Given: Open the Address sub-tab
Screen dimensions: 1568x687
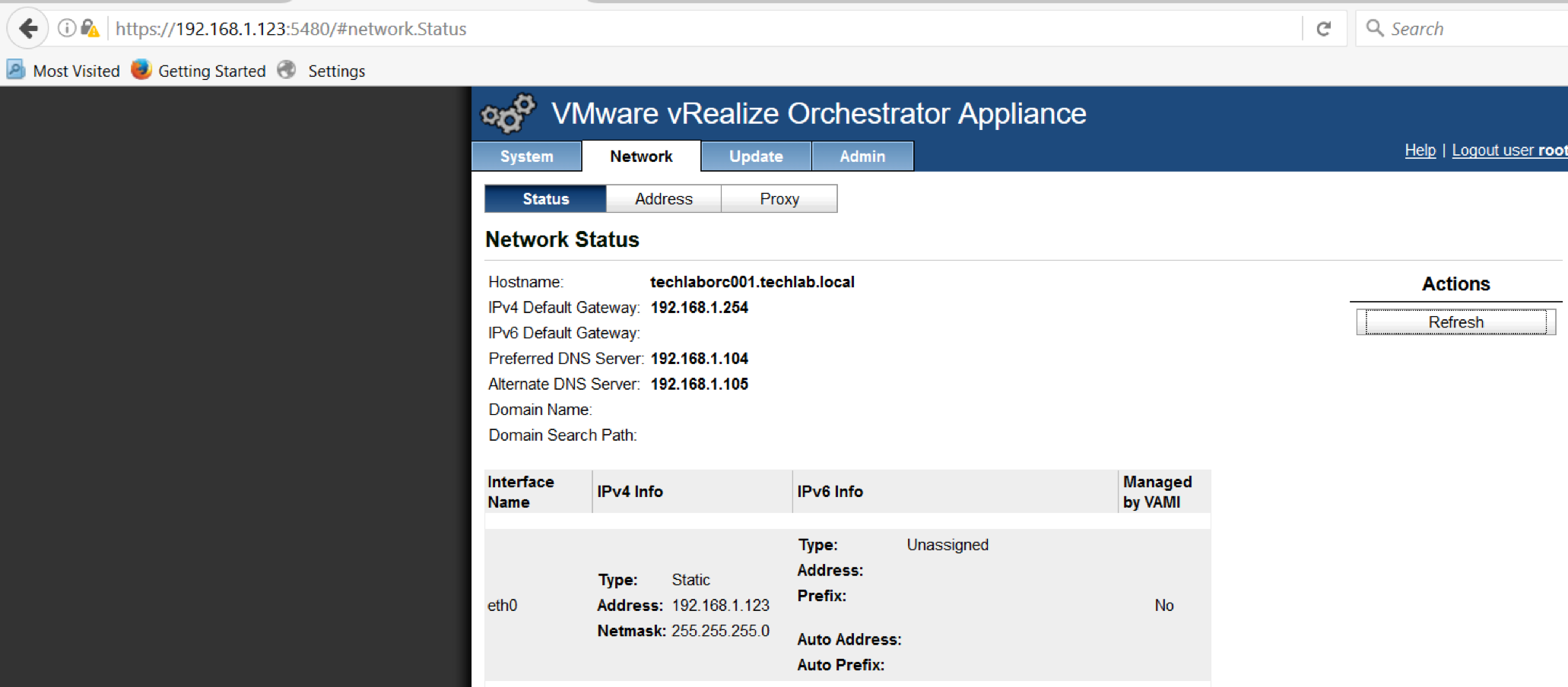Looking at the screenshot, I should click(x=664, y=199).
